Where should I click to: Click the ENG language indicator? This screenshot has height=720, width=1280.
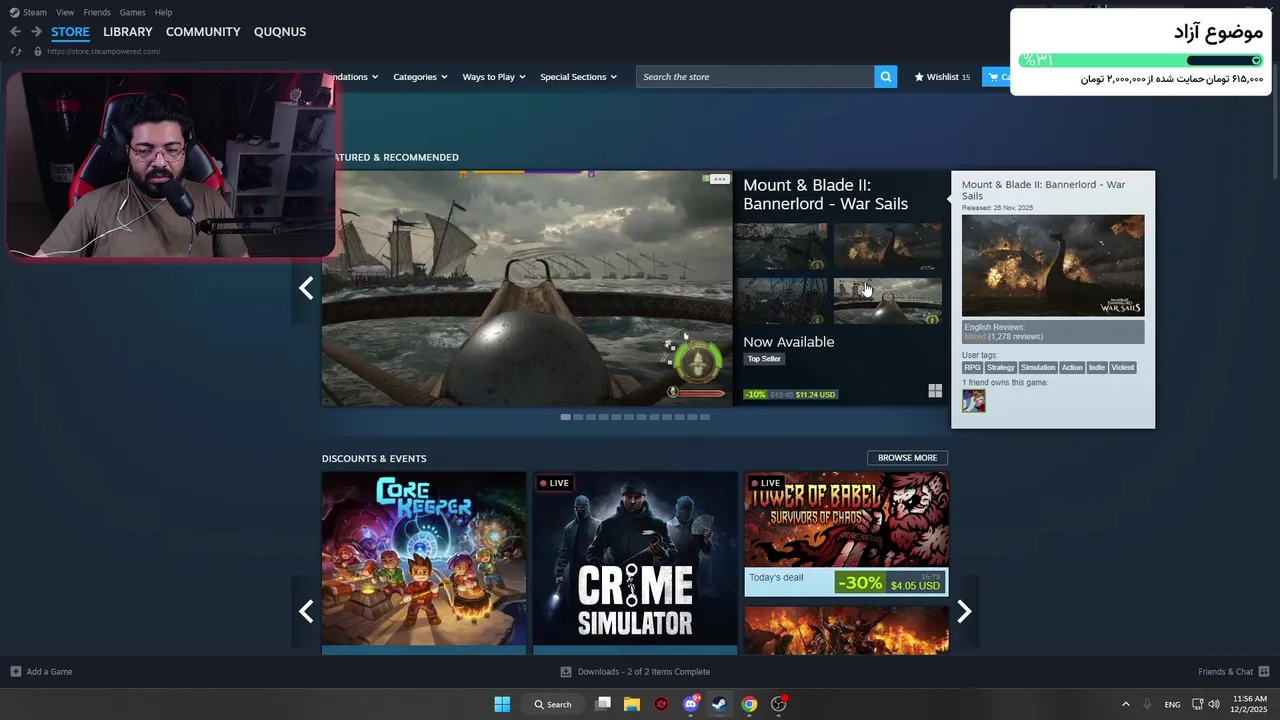[x=1172, y=704]
